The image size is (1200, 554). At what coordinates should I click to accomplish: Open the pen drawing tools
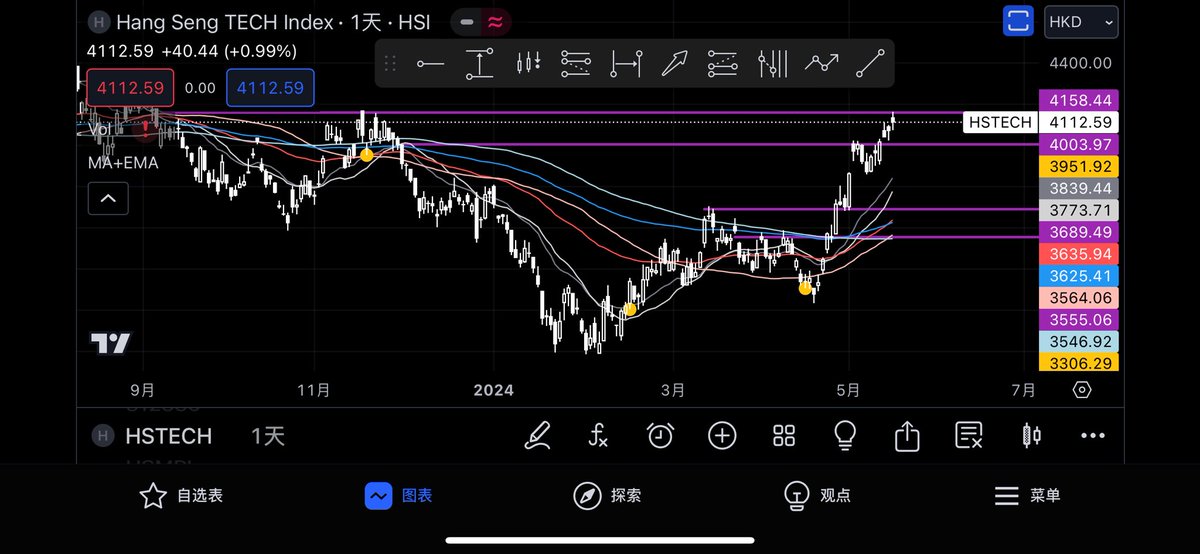[537, 435]
